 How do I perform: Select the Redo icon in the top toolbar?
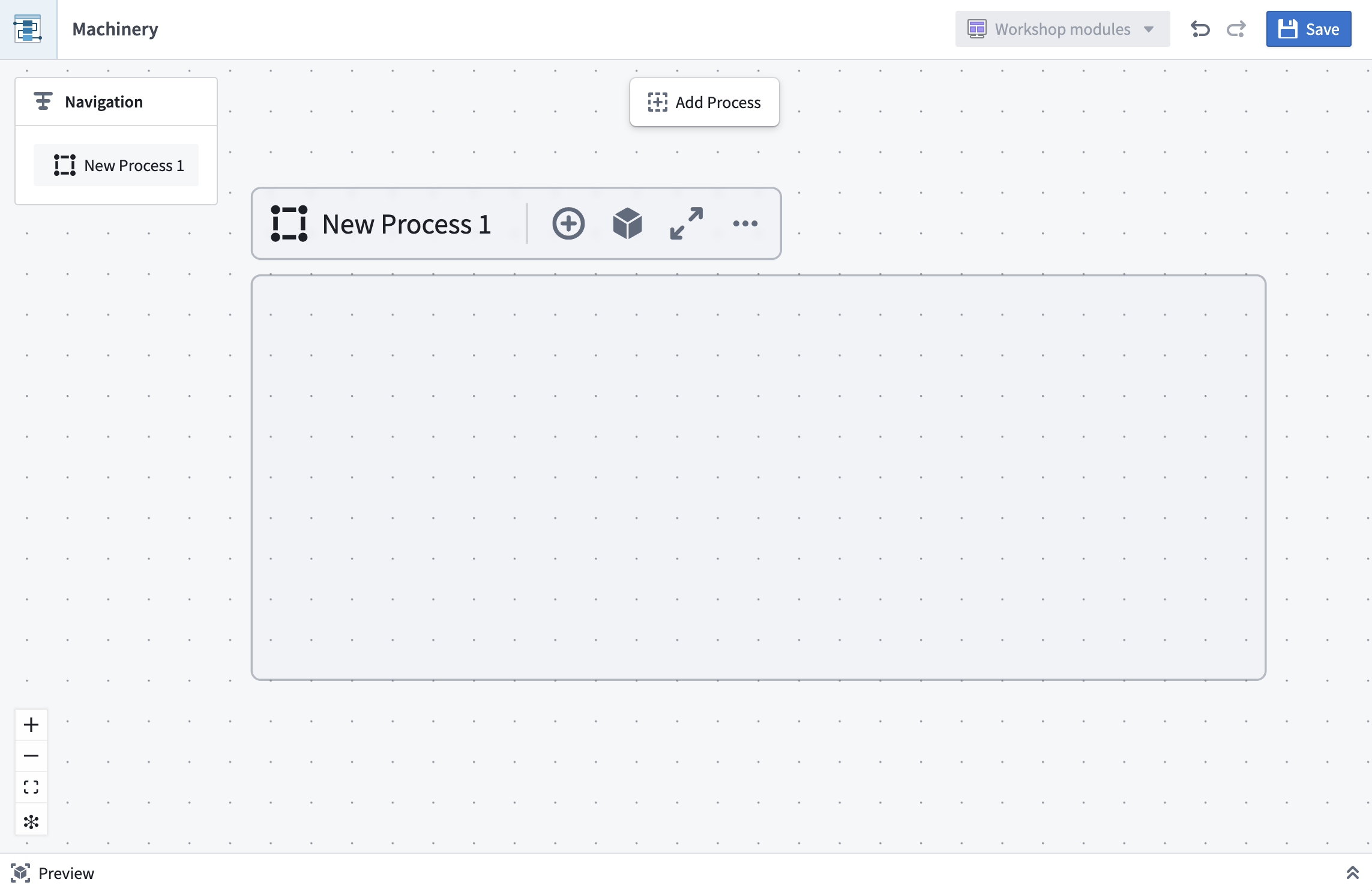coord(1236,29)
